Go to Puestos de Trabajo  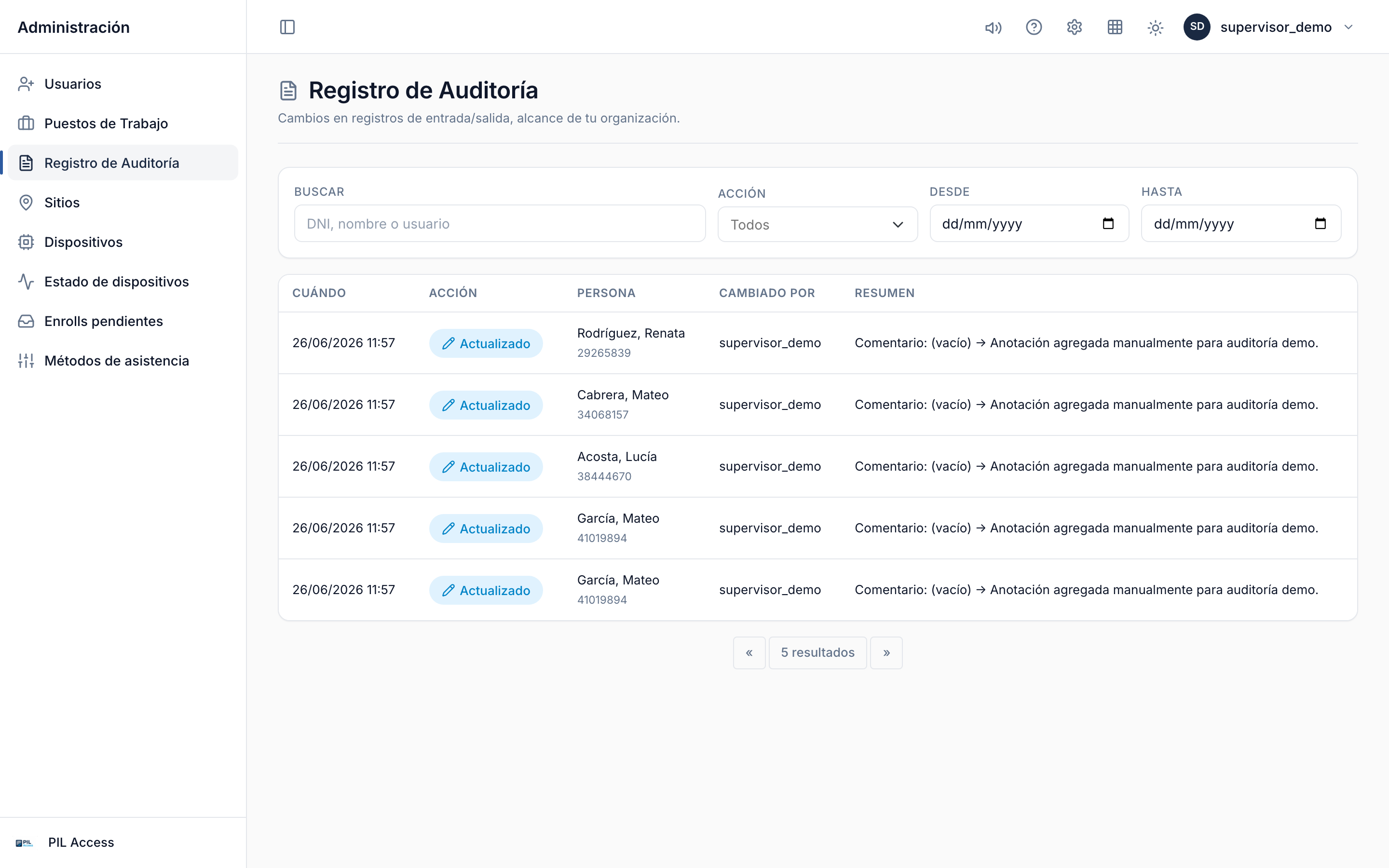122,123
